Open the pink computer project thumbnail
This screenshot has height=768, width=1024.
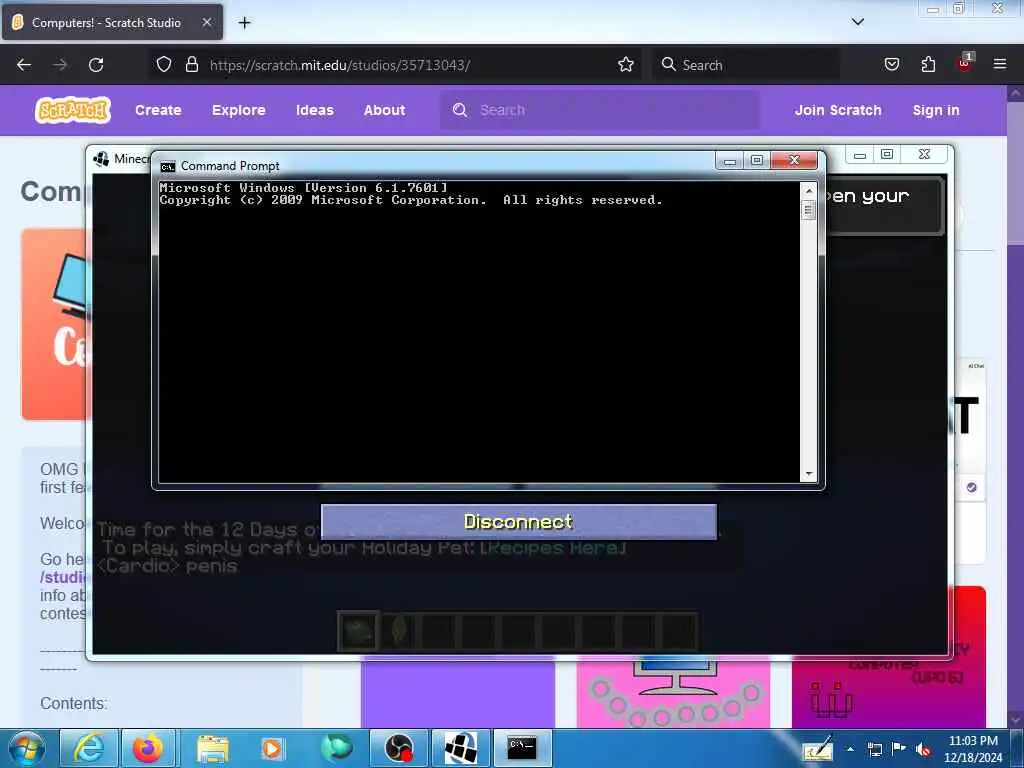[x=673, y=694]
